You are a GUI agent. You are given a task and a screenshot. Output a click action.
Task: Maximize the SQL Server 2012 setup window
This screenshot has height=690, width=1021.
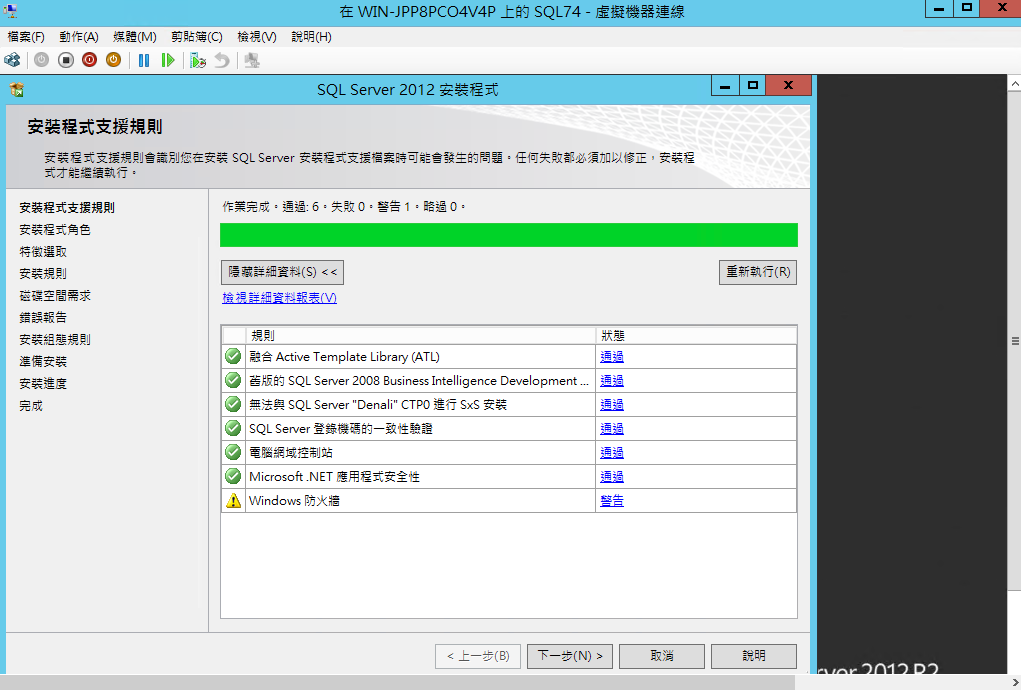pyautogui.click(x=753, y=86)
